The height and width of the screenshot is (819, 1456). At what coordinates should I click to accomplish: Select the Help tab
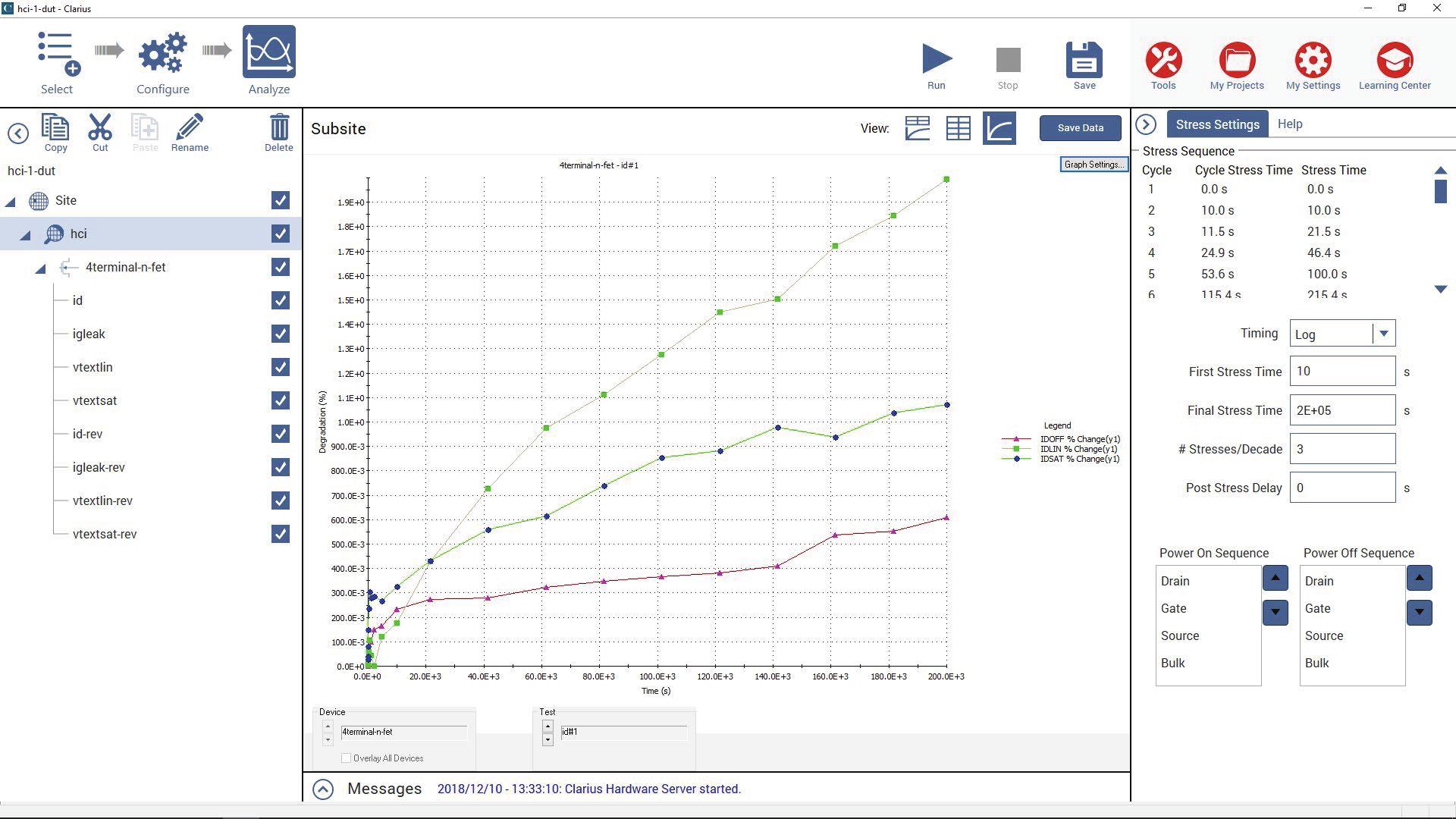[x=1291, y=123]
